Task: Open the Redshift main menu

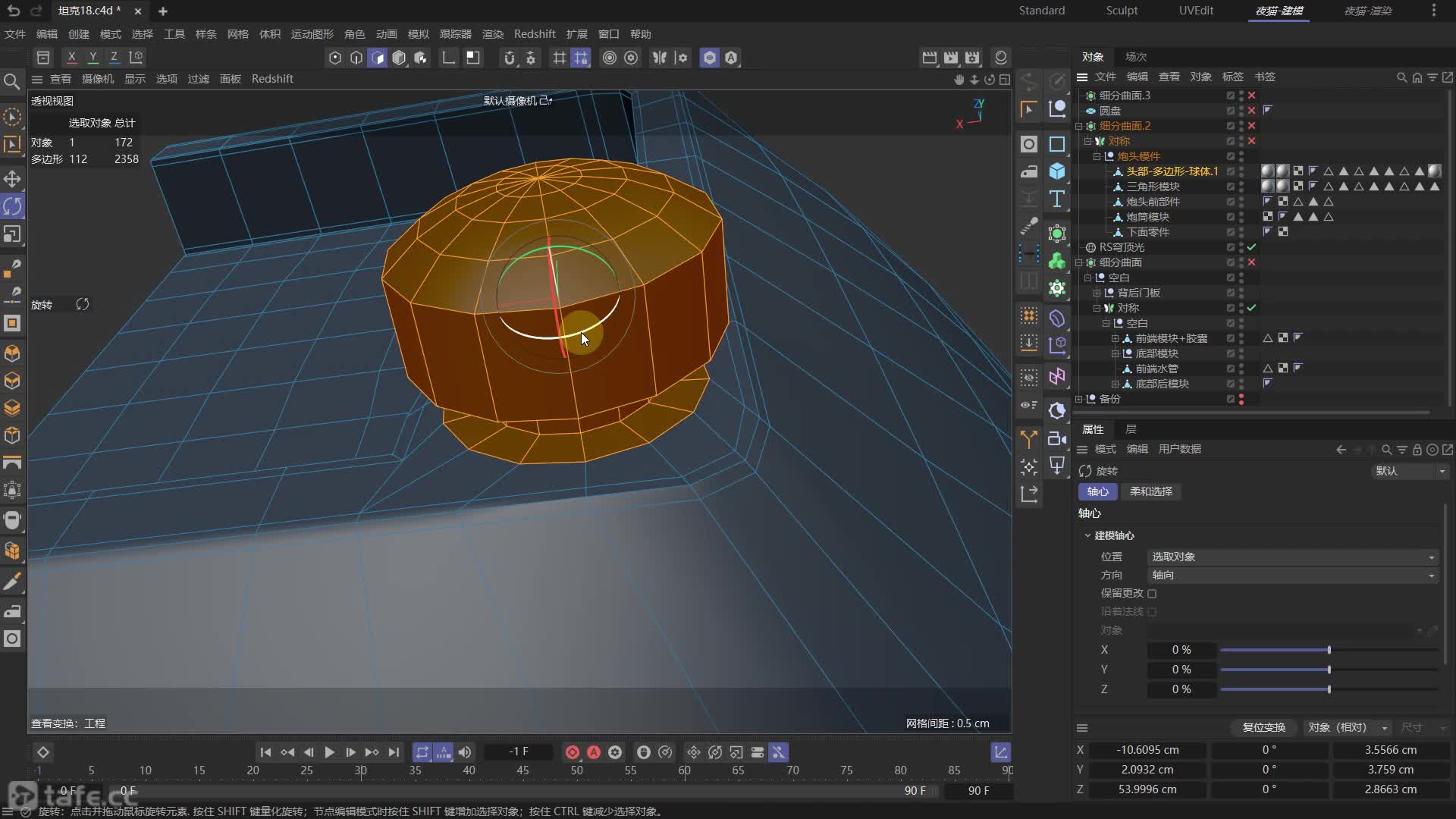Action: [535, 34]
